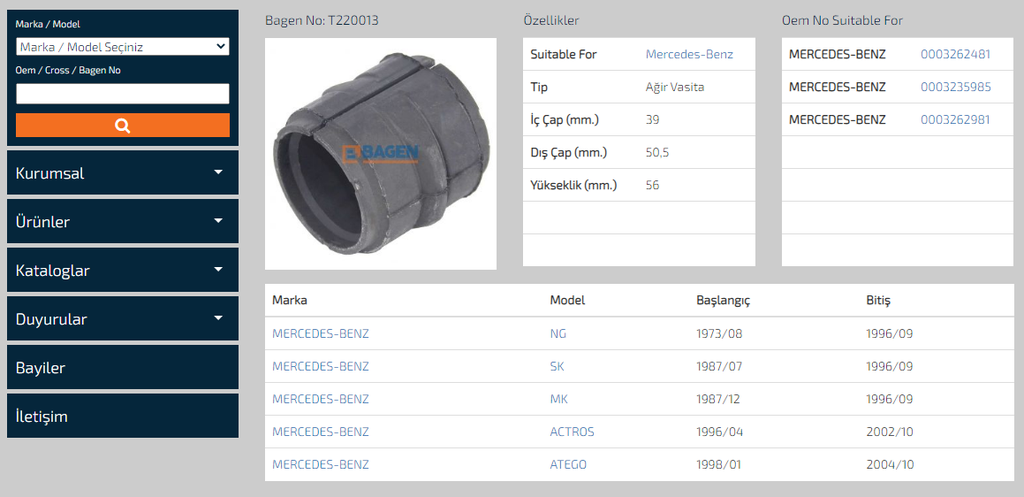
Task: Select the ATEGO model link
Action: coord(568,464)
